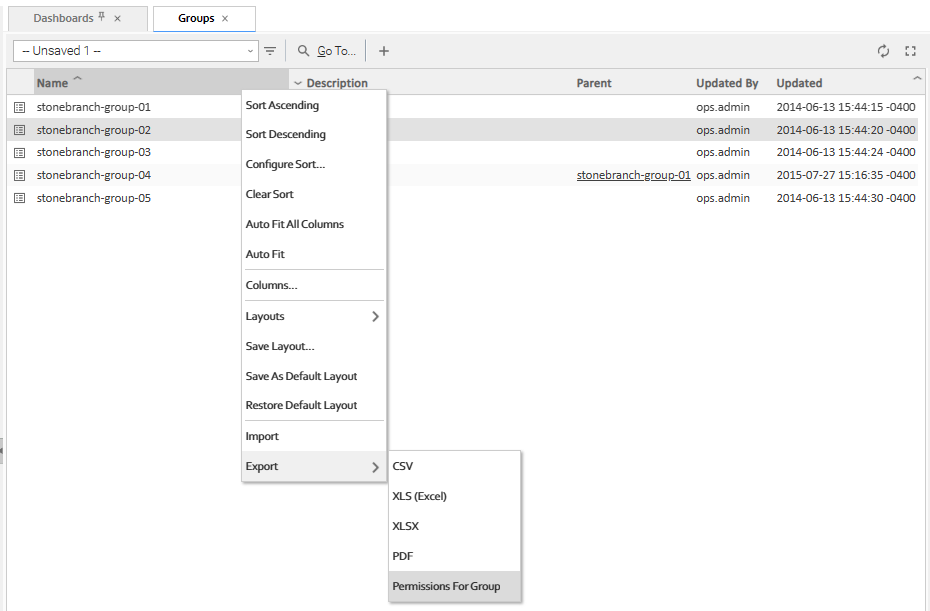Viewport: 930px width, 611px height.
Task: Open the record icon for stonebranch-group-03
Action: (19, 153)
